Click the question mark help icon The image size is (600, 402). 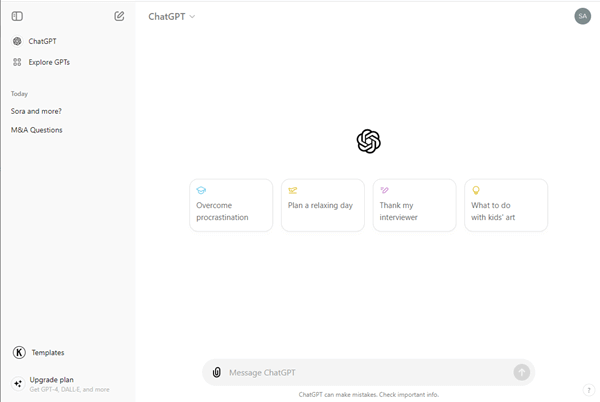pyautogui.click(x=589, y=390)
